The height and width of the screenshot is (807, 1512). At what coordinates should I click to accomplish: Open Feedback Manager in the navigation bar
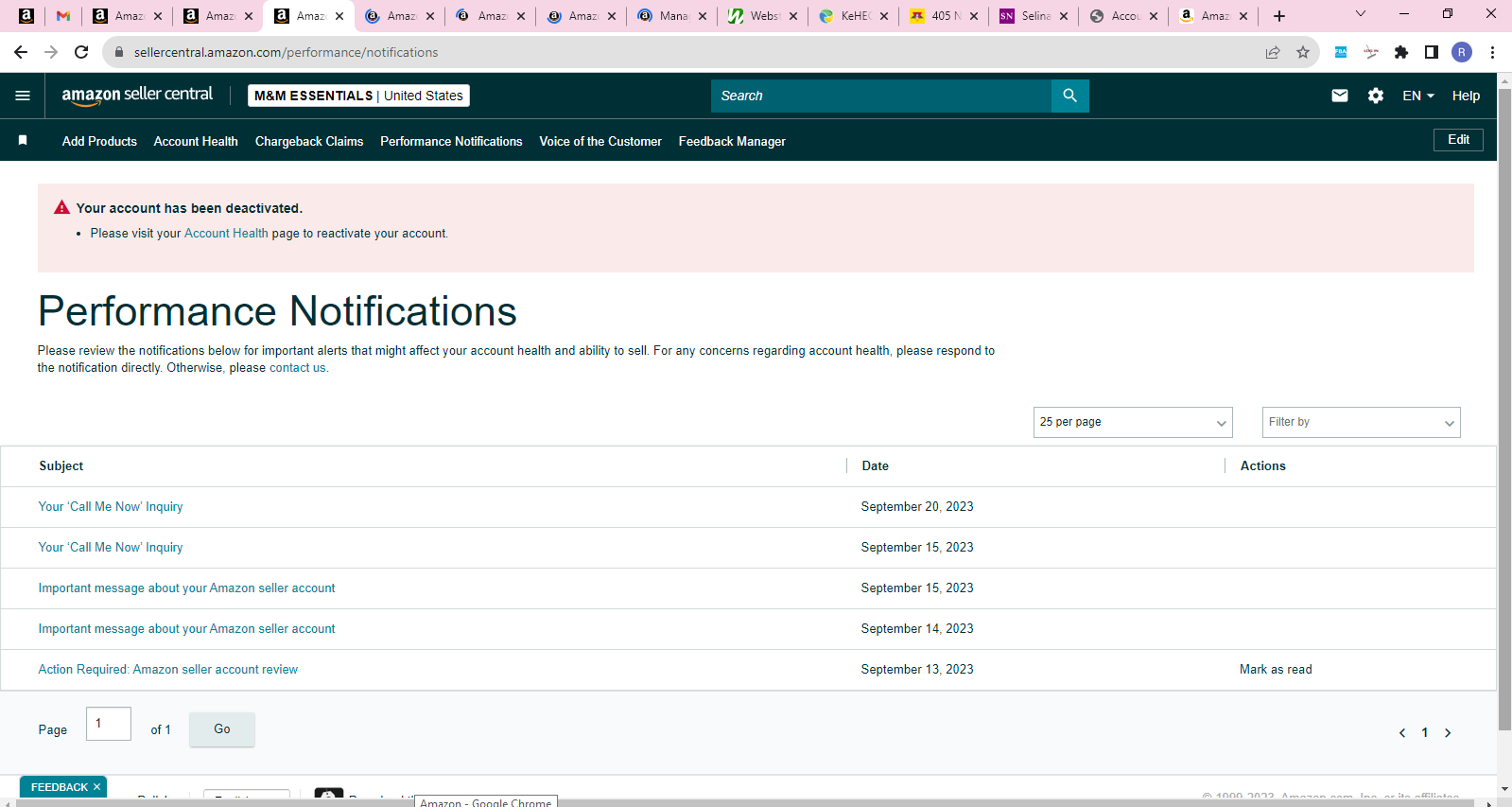[x=732, y=141]
